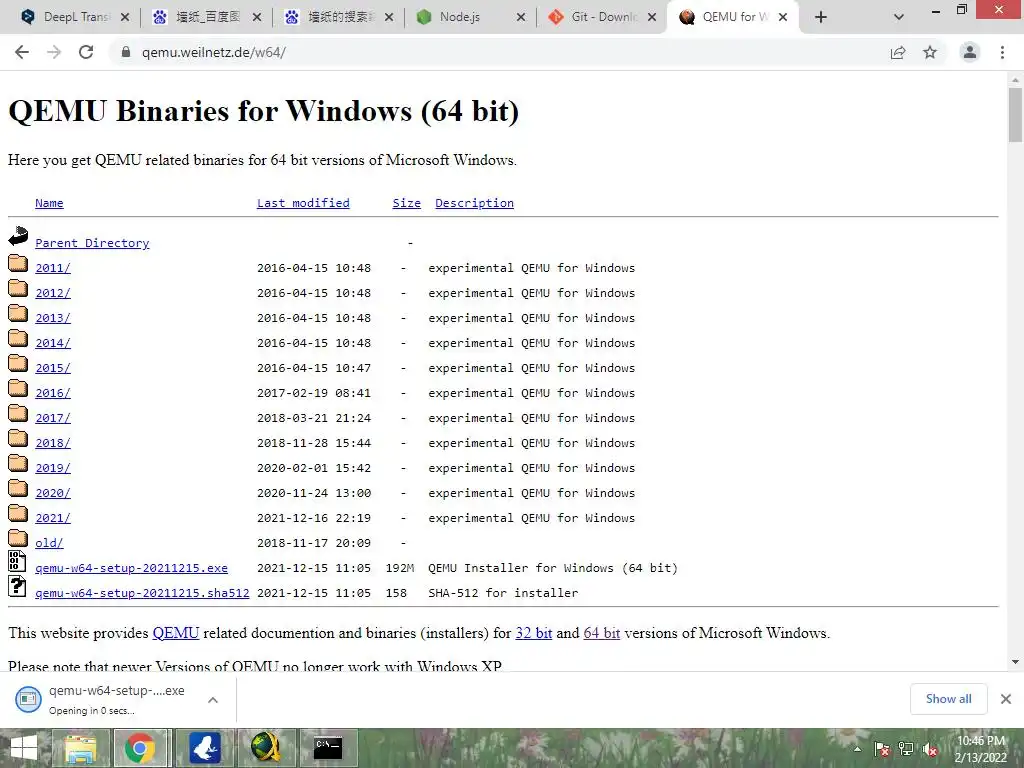
Task: Click unknown file icon beside sha512
Action: click(18, 586)
